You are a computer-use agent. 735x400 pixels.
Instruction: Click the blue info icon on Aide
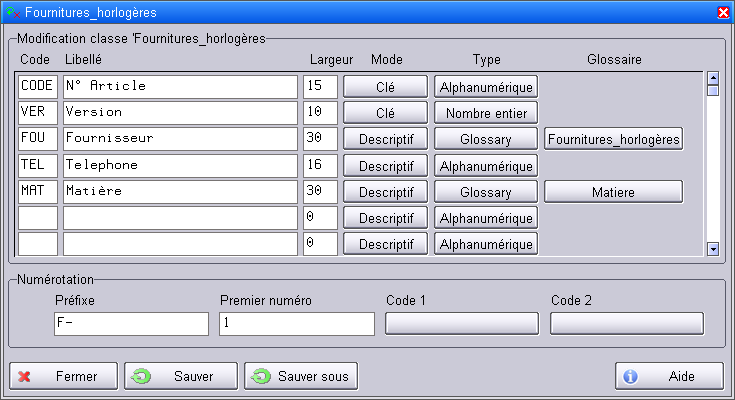(630, 376)
